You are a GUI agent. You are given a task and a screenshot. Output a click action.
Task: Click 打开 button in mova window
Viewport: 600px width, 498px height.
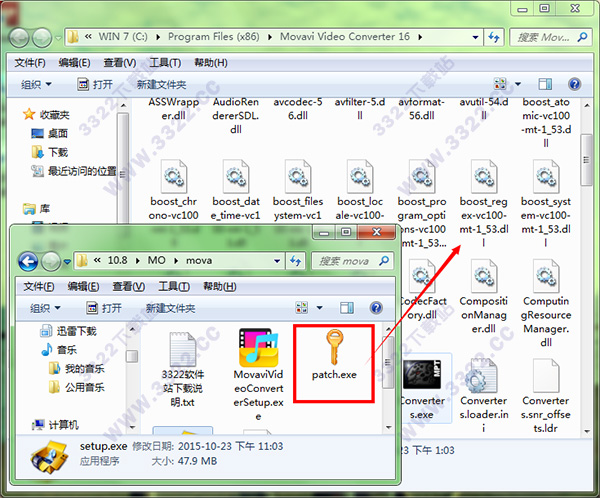pyautogui.click(x=104, y=308)
